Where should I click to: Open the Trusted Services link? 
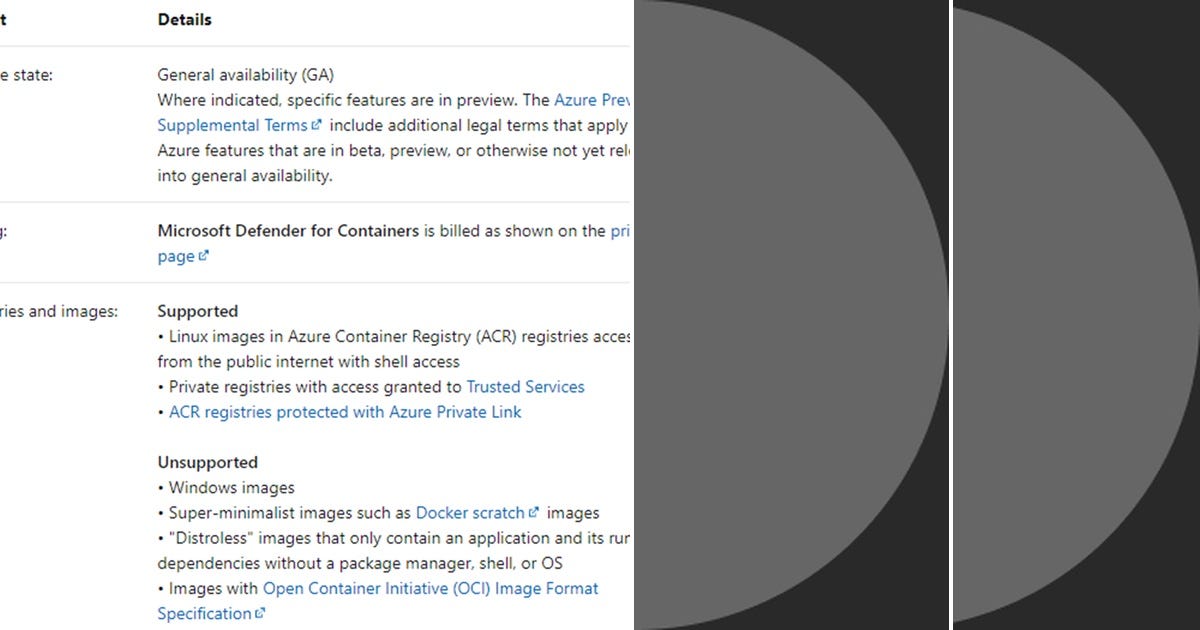(x=525, y=386)
